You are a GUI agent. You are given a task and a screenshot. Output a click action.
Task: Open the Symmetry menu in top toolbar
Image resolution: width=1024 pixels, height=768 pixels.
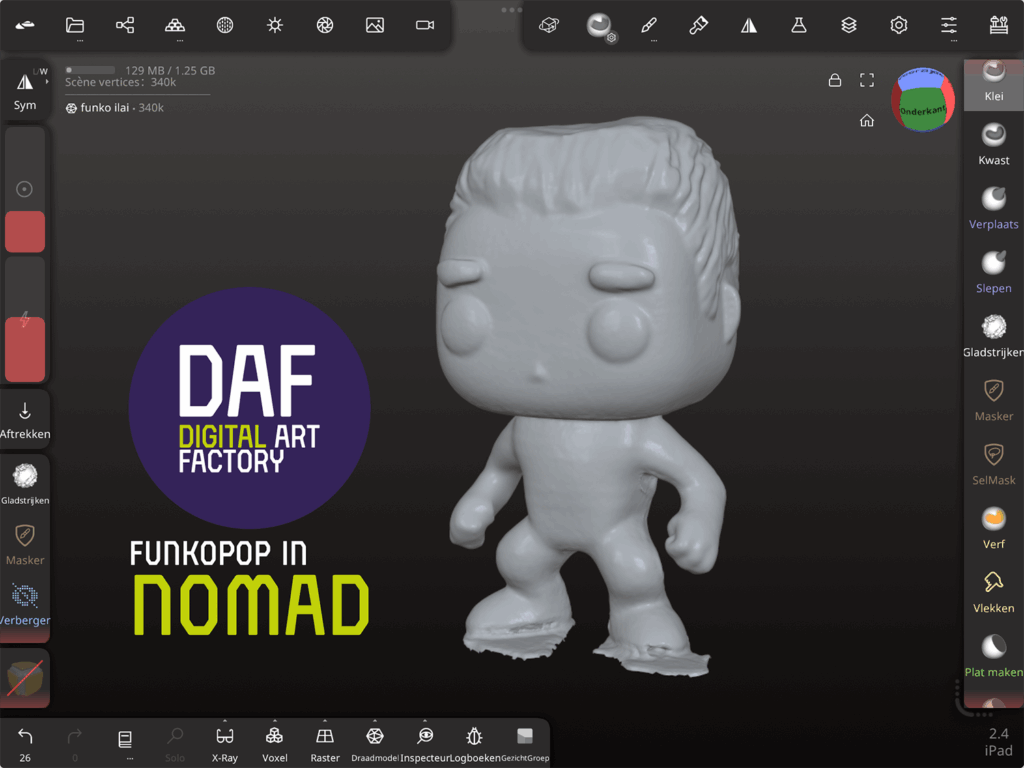pyautogui.click(x=748, y=25)
